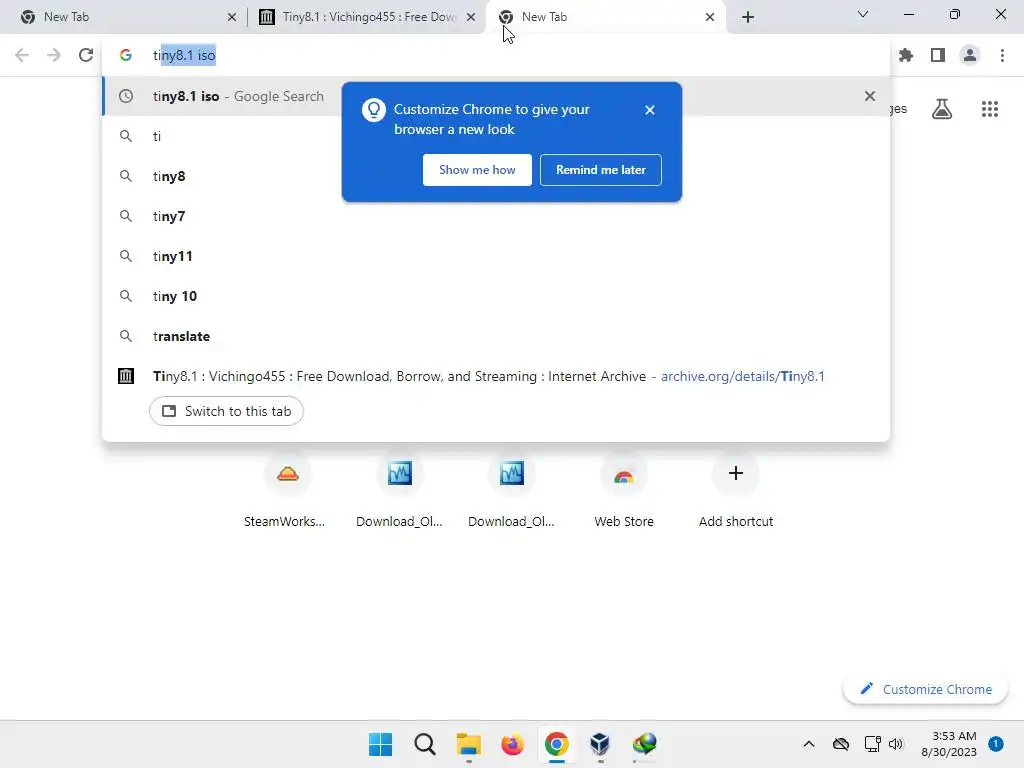1024x768 pixels.
Task: Open the SteamWorks shortcut
Action: coord(287,492)
